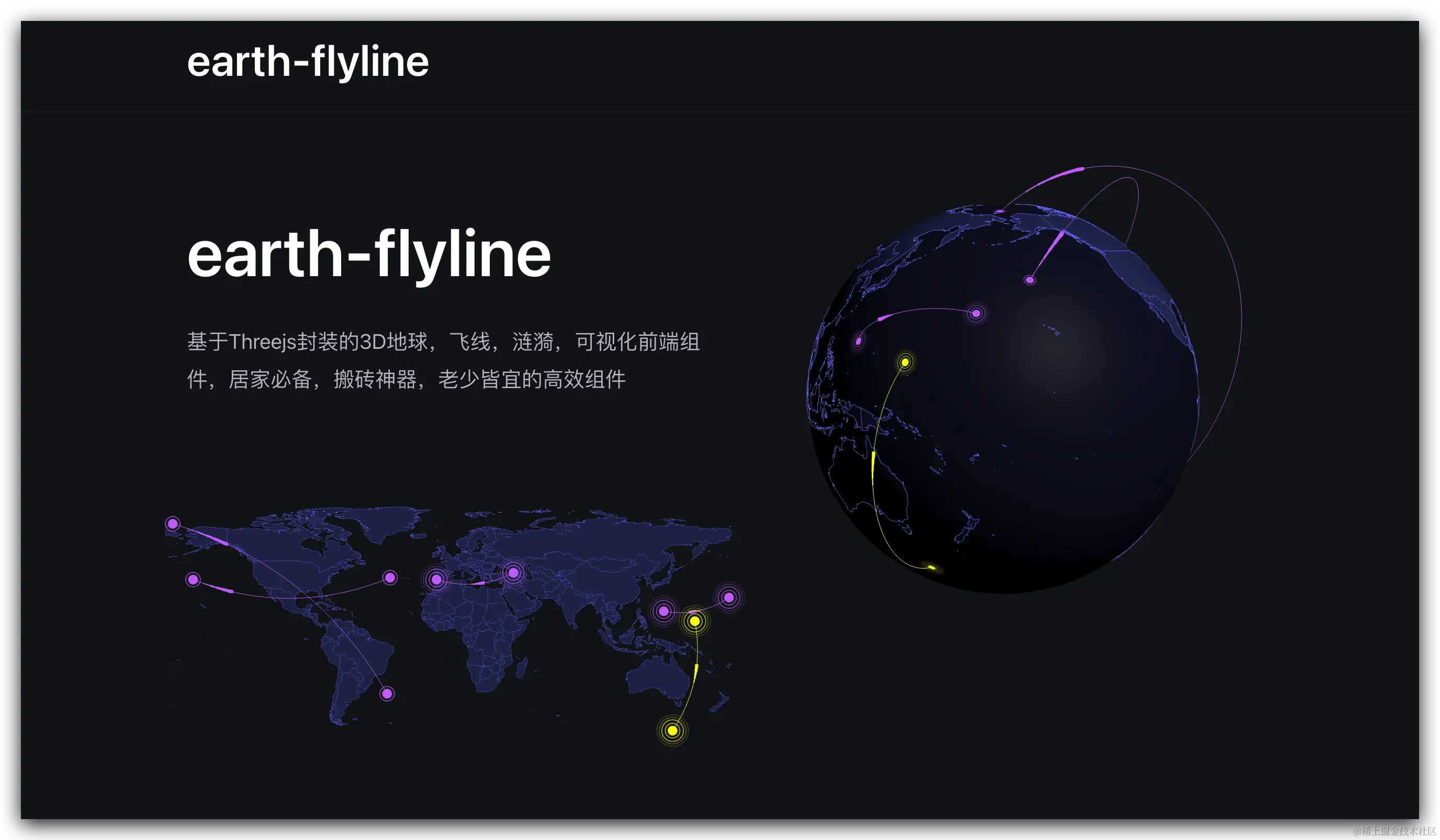This screenshot has height=840, width=1440.
Task: Select purple ripple marker at the globe's center-left
Action: [x=976, y=313]
